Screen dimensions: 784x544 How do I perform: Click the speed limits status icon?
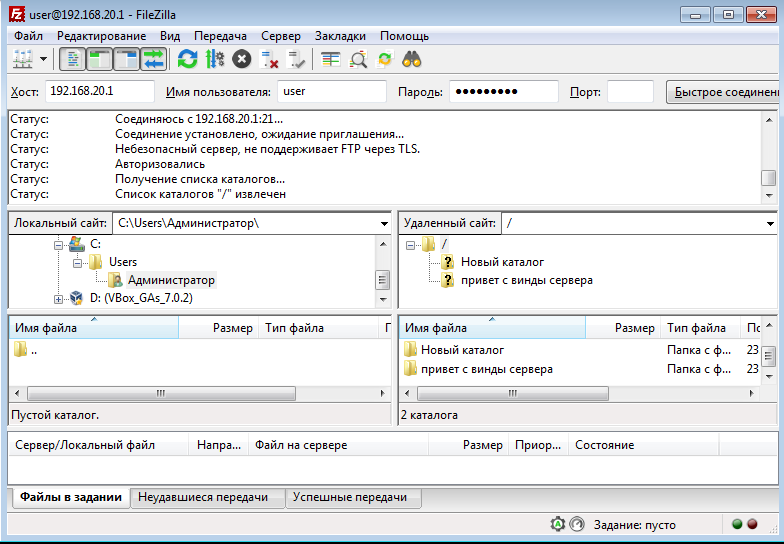(x=577, y=524)
